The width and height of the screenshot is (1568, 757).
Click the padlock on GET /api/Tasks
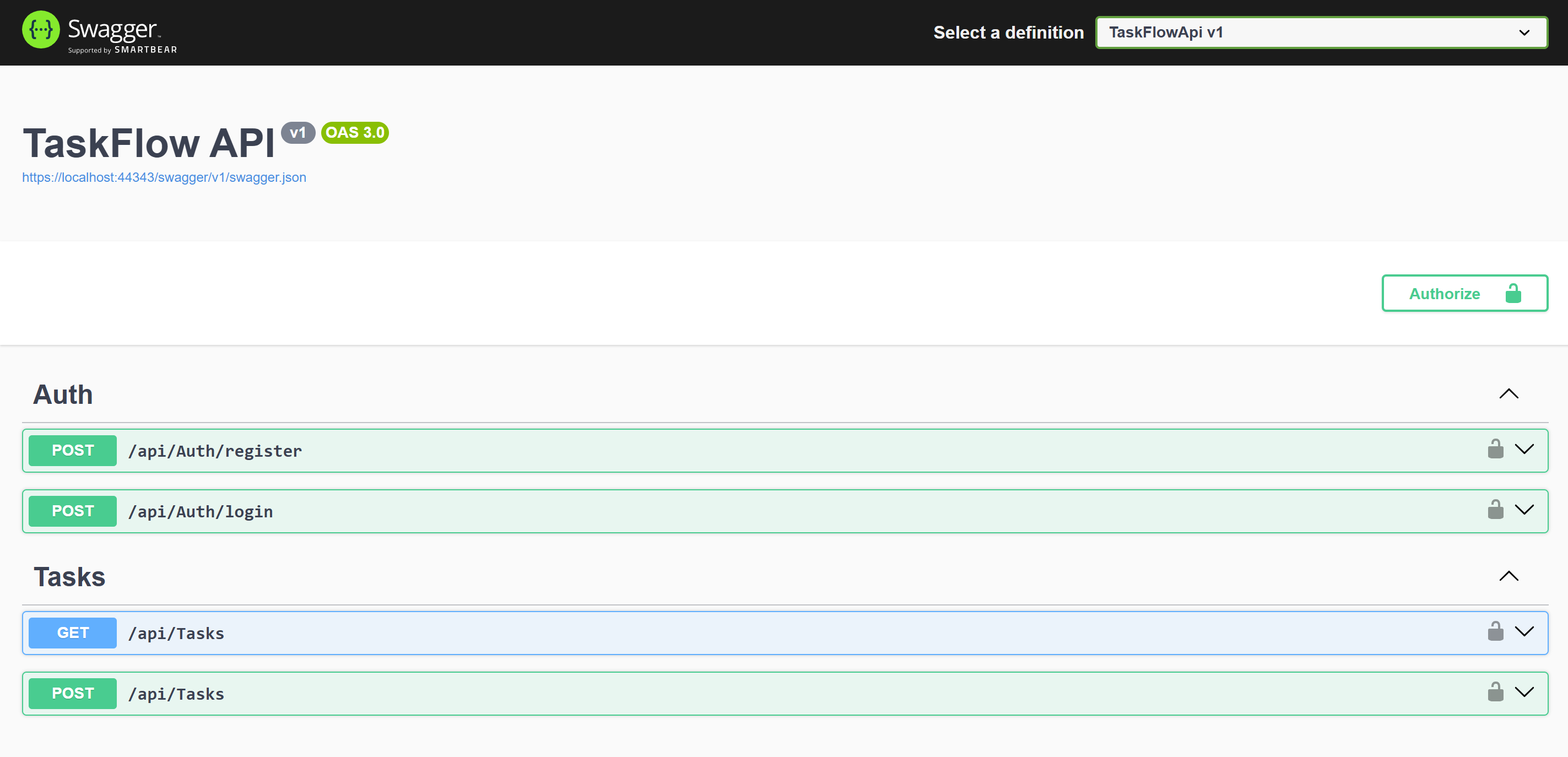click(x=1495, y=631)
